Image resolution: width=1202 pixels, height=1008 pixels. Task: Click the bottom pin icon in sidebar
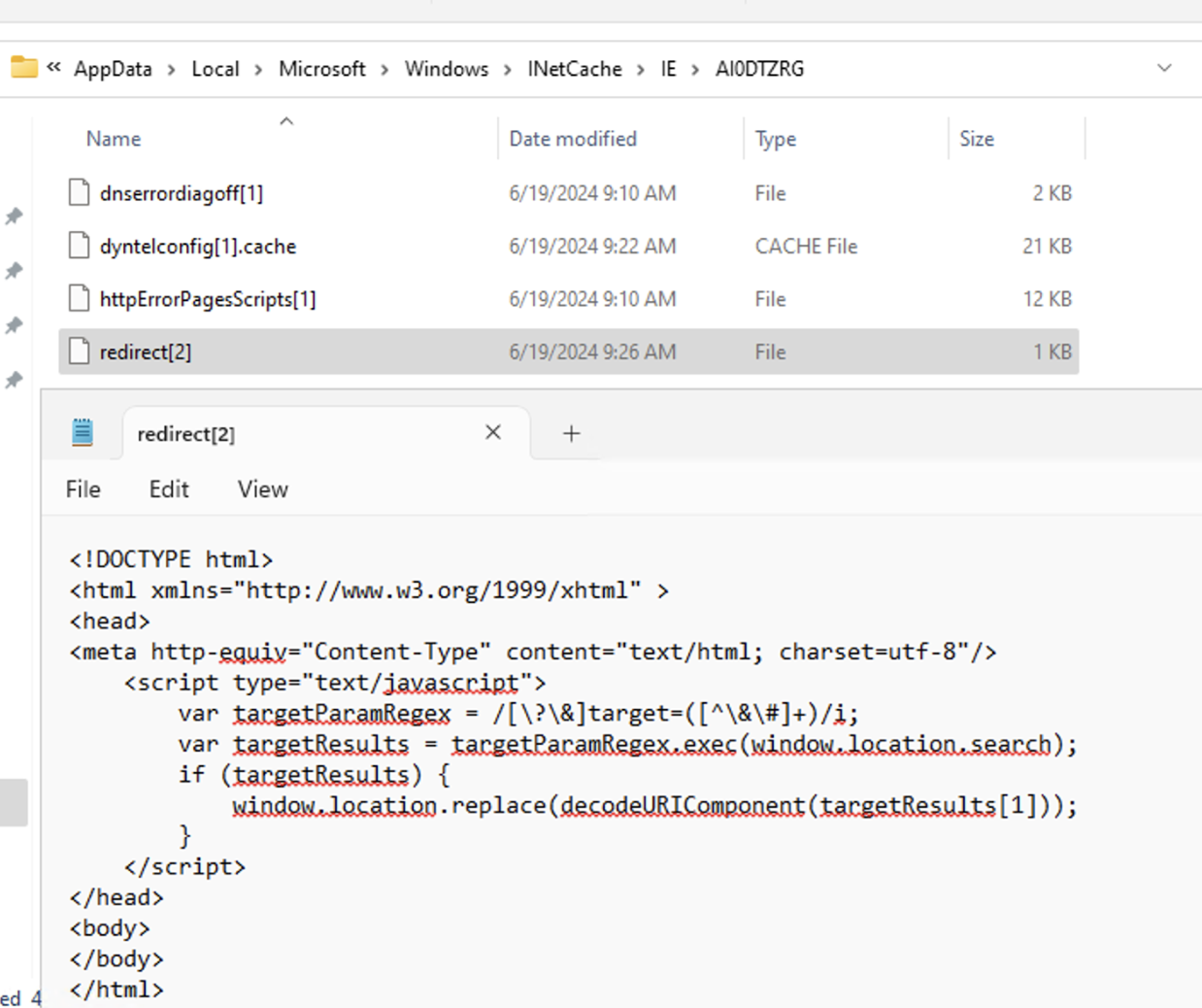(x=15, y=380)
